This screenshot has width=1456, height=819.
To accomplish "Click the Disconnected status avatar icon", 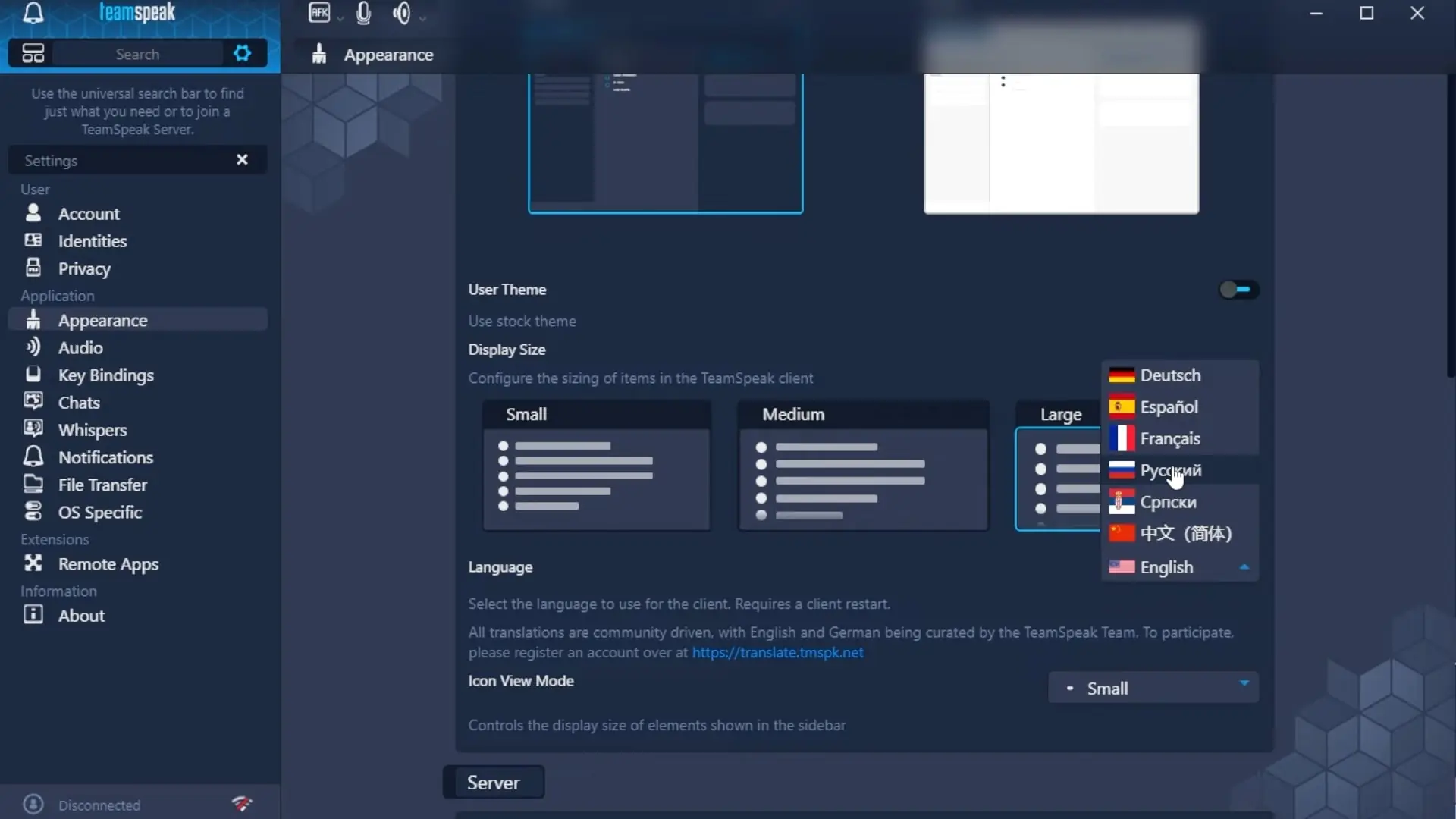I will point(33,804).
